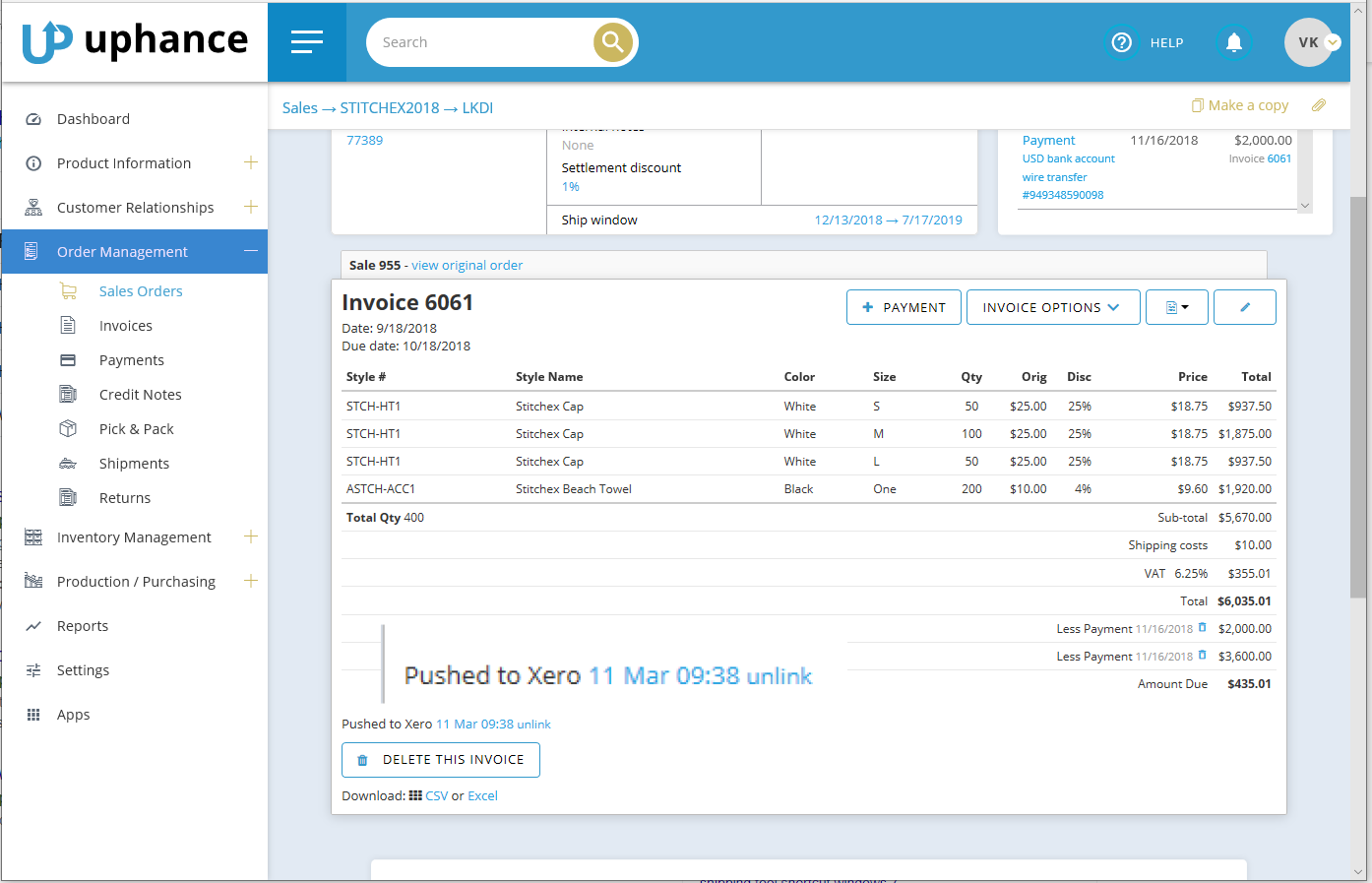Click the Settings sliders icon
Image resolution: width=1372 pixels, height=883 pixels.
pos(33,670)
